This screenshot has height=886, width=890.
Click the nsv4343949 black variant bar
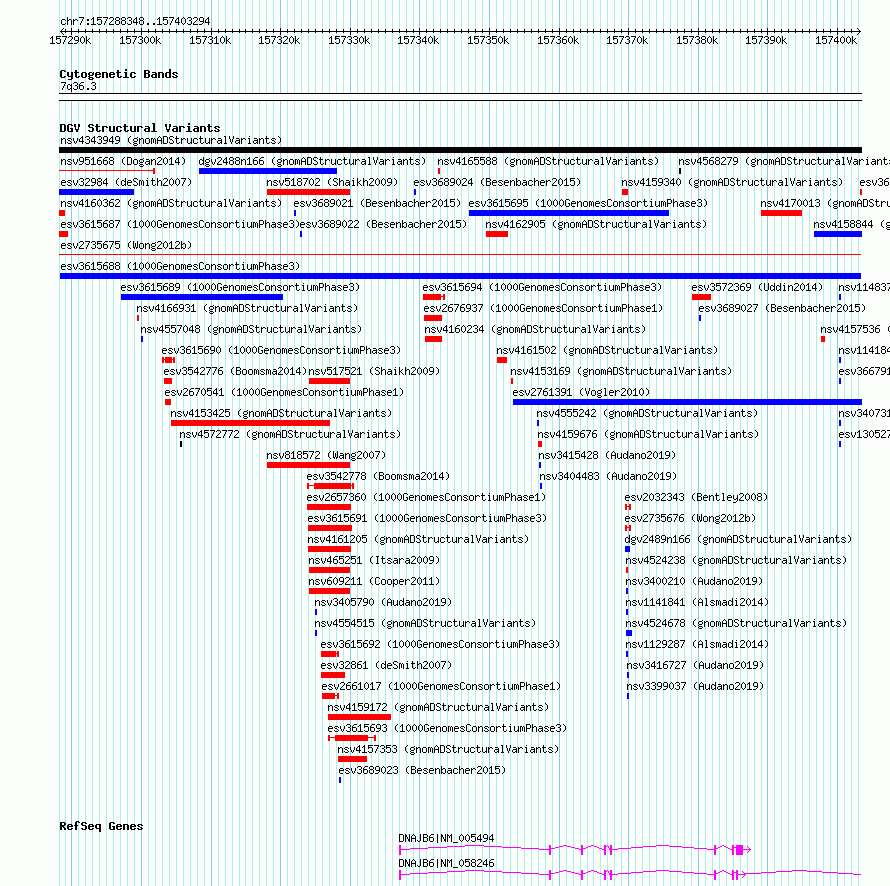460,150
